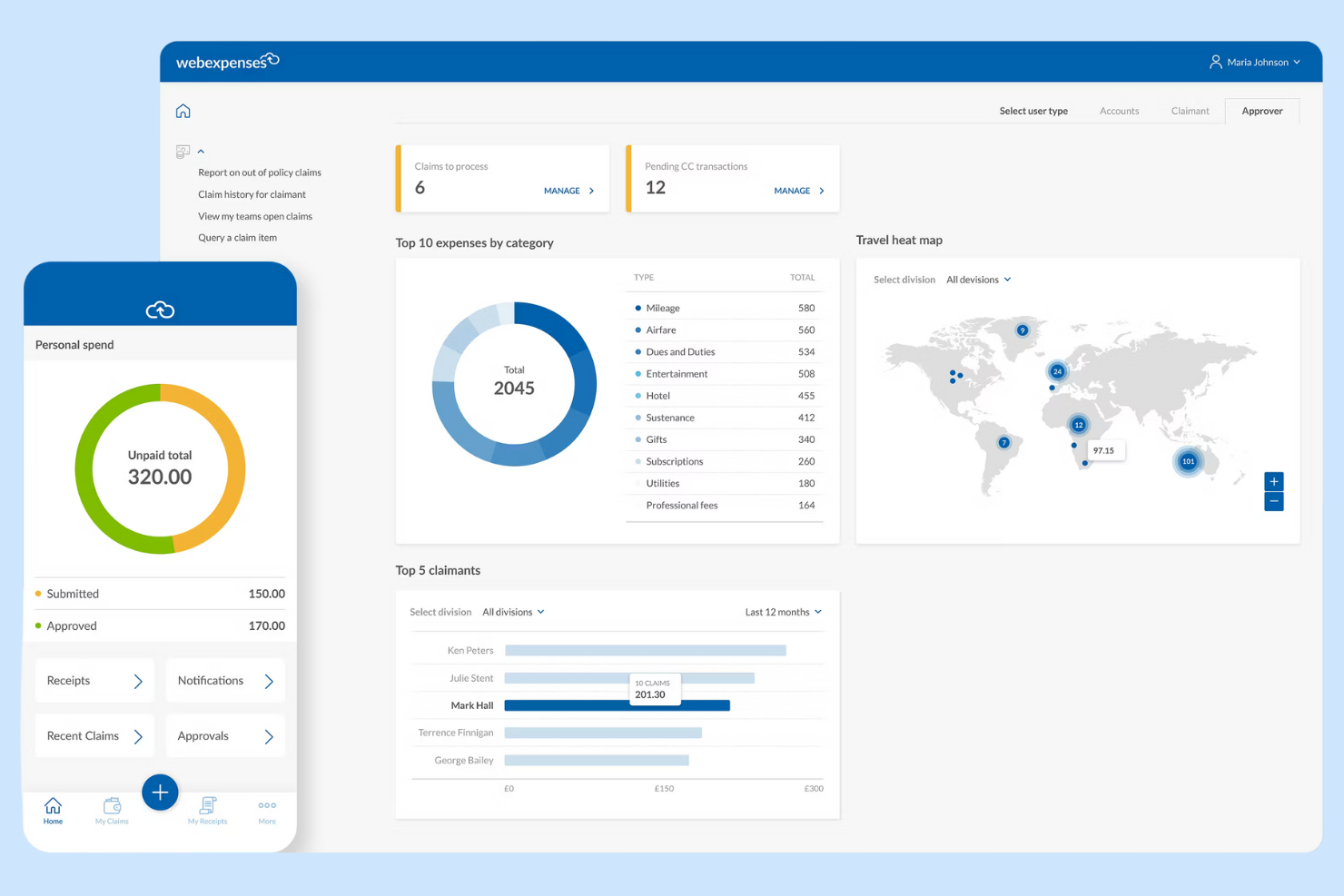Viewport: 1344px width, 896px height.
Task: Open Manage for Pending CC transactions
Action: point(797,191)
